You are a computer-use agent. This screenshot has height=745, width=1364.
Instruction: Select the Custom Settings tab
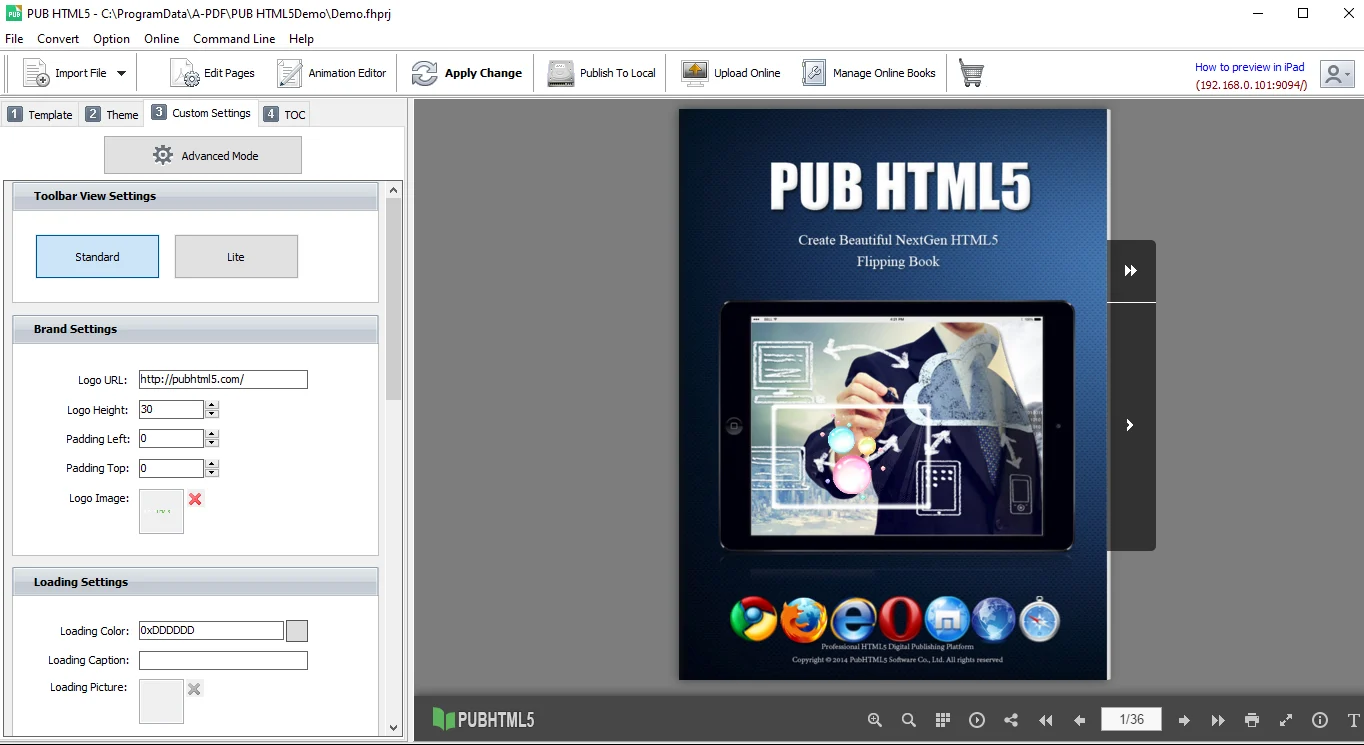coord(201,113)
